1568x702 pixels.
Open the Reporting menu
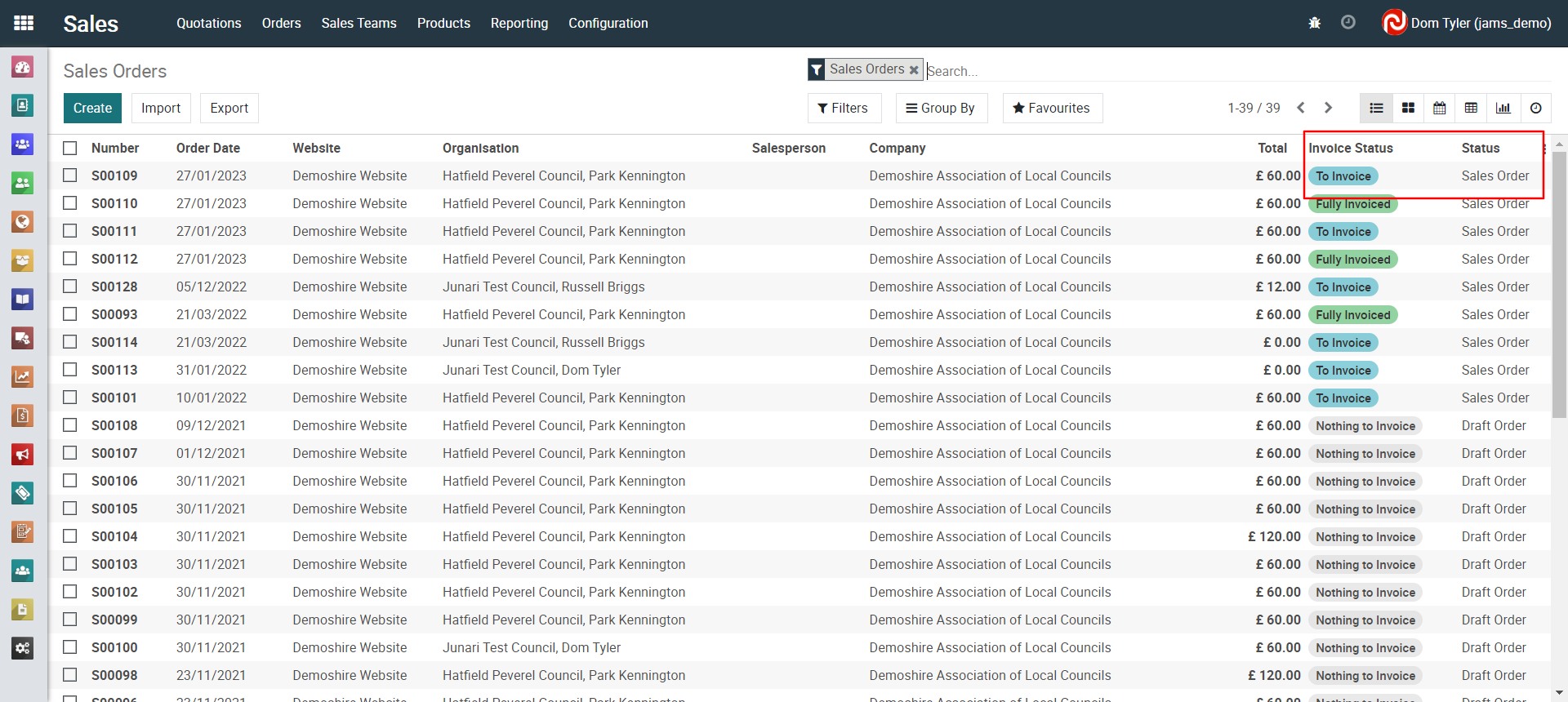pyautogui.click(x=519, y=23)
